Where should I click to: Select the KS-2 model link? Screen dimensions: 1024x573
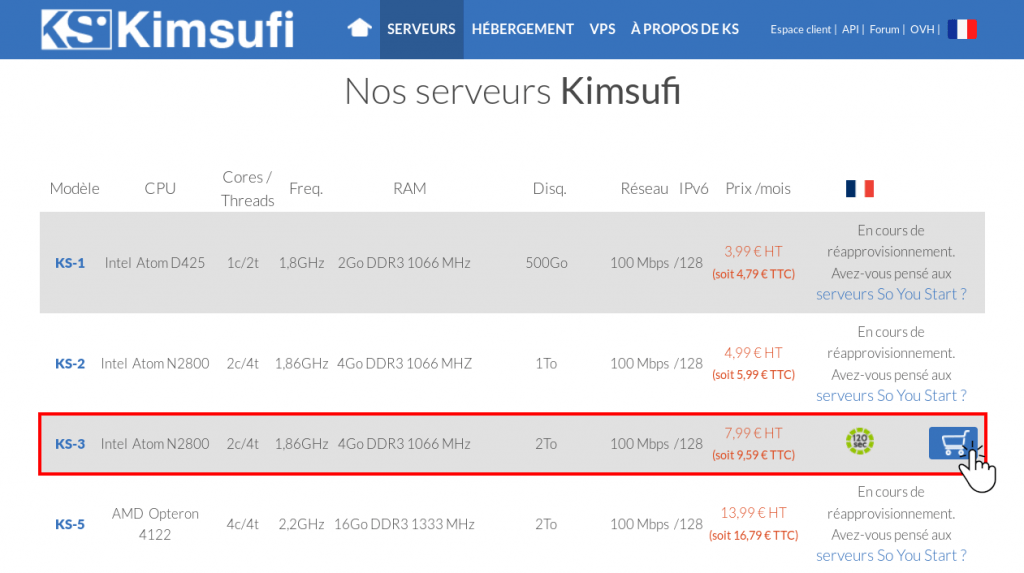(70, 364)
